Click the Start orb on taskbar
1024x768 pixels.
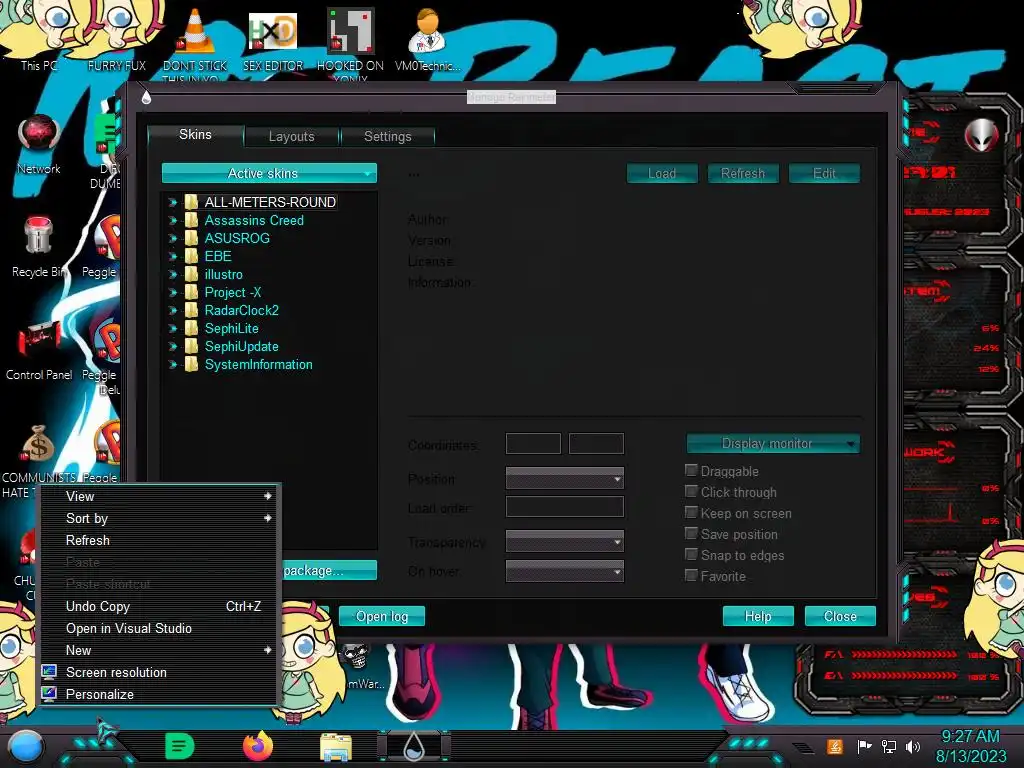coord(25,746)
